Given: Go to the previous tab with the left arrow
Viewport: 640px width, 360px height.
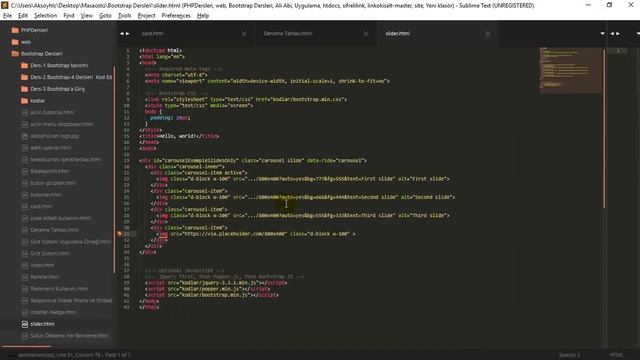Looking at the screenshot, I should coord(122,33).
